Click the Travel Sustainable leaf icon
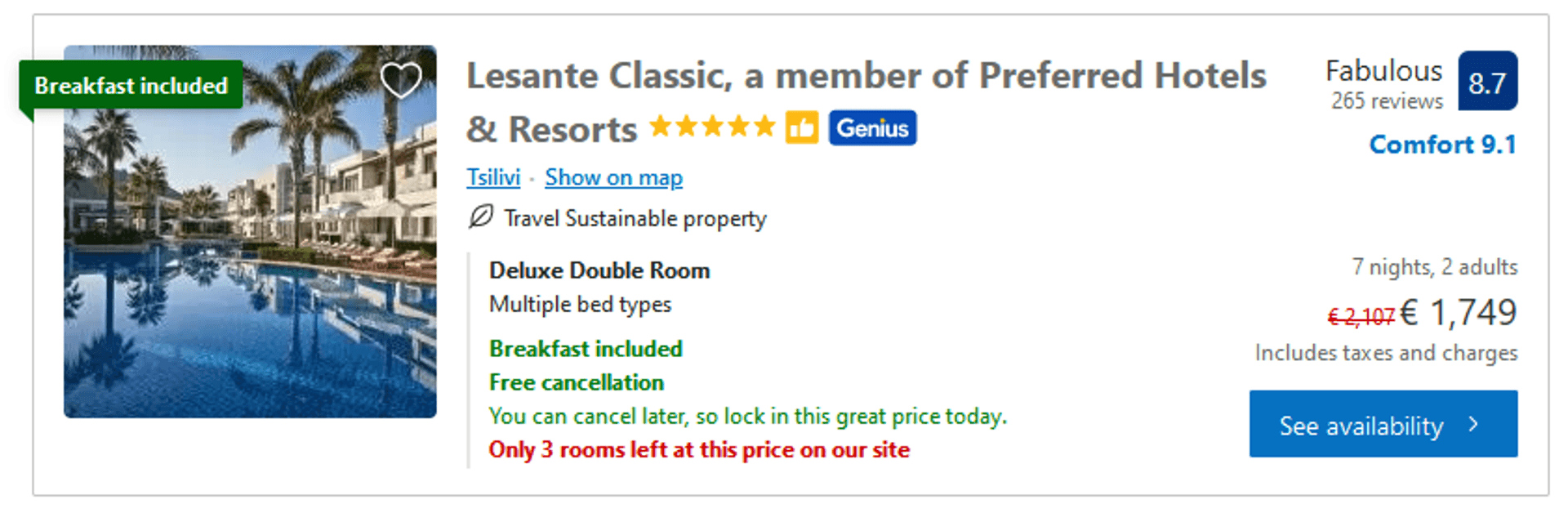This screenshot has width=1568, height=513. click(x=480, y=217)
